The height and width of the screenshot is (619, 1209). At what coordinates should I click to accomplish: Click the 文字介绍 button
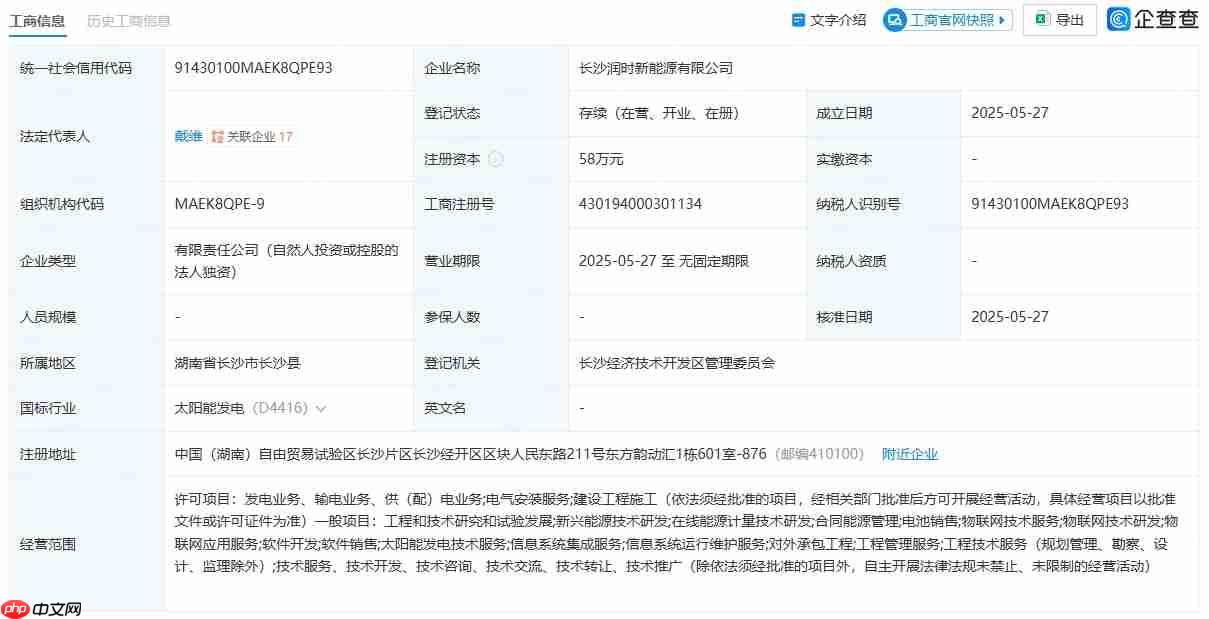tap(827, 19)
